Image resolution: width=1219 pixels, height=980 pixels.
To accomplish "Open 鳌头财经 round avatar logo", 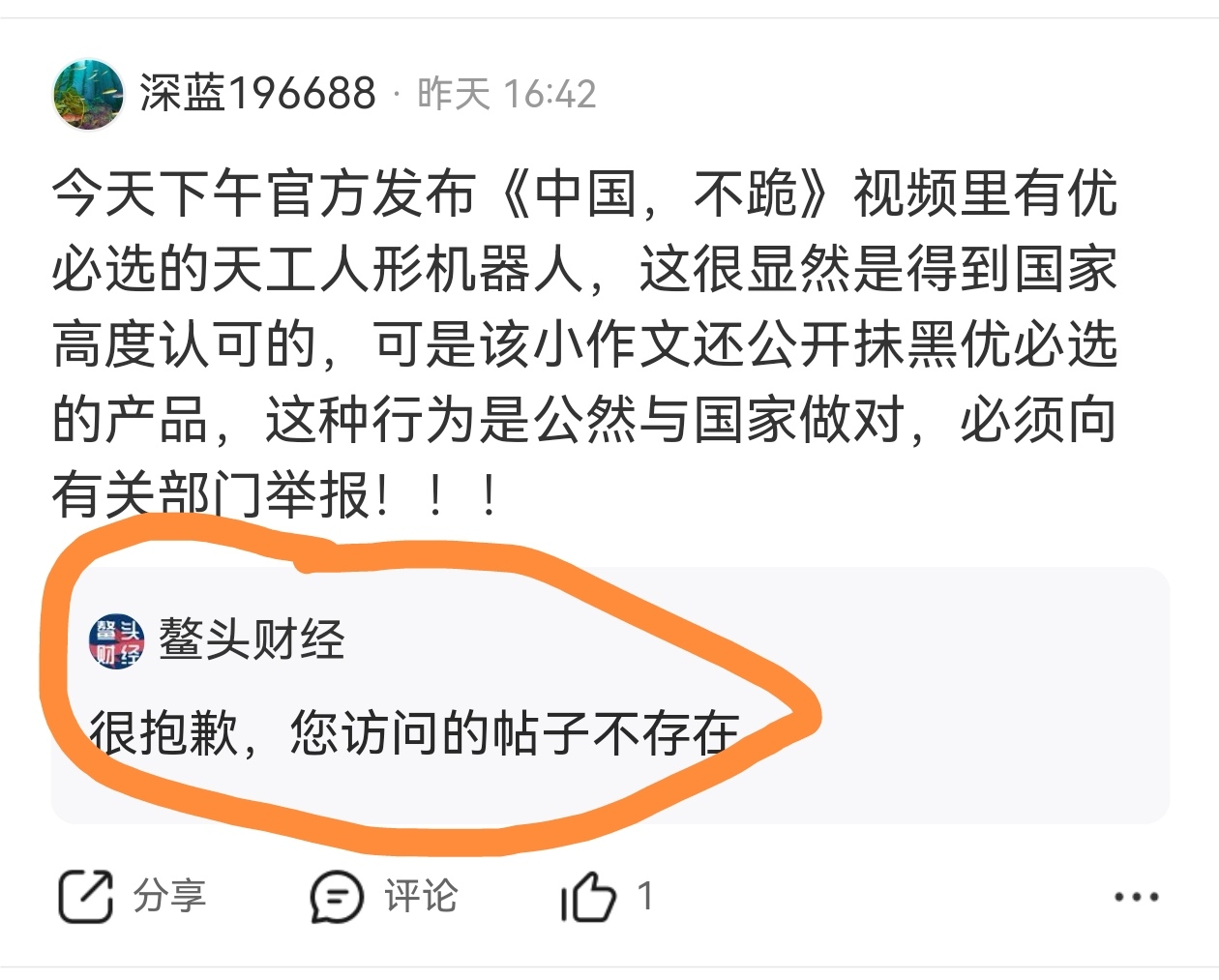I will [x=116, y=640].
